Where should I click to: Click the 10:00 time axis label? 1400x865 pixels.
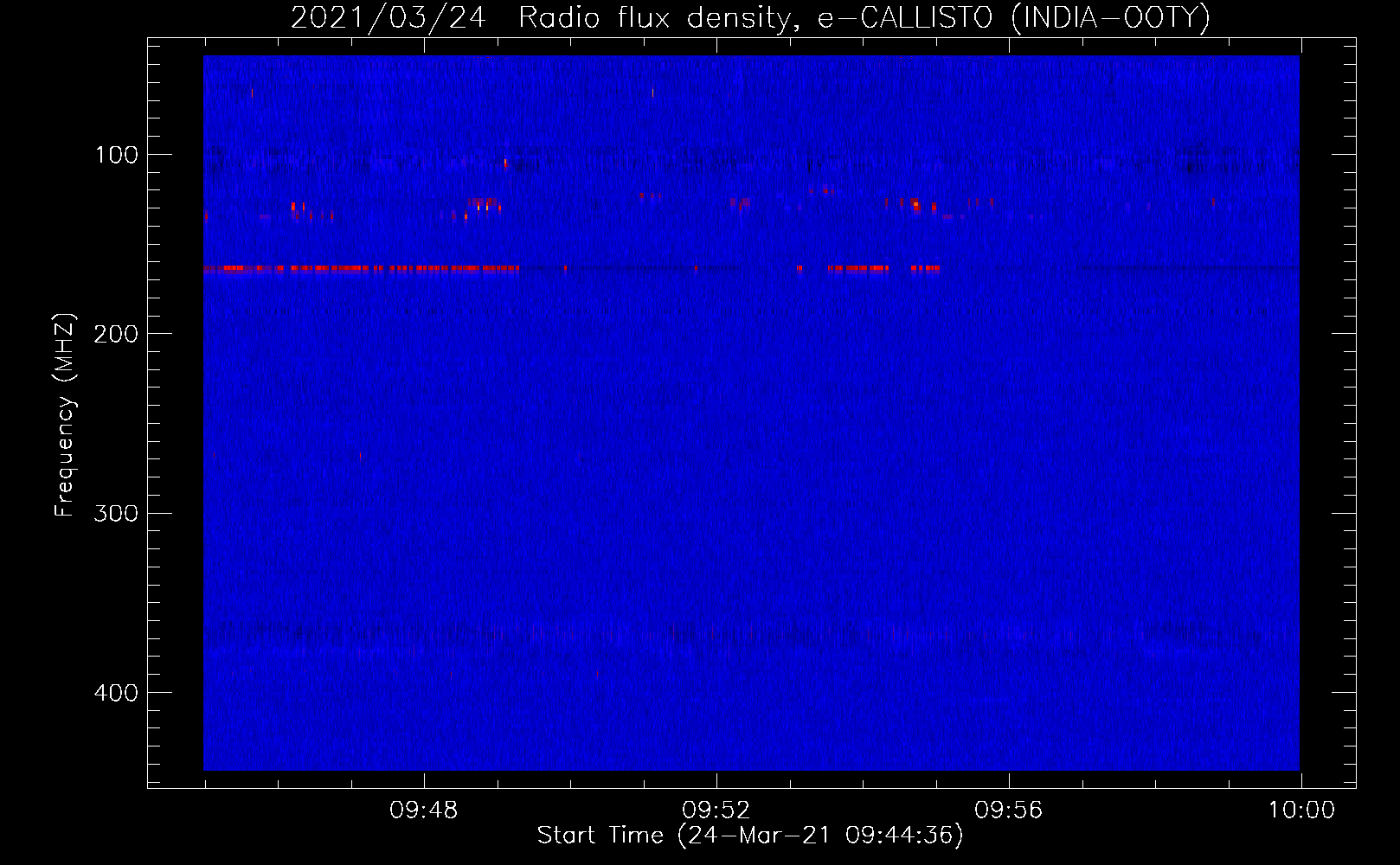point(1301,811)
